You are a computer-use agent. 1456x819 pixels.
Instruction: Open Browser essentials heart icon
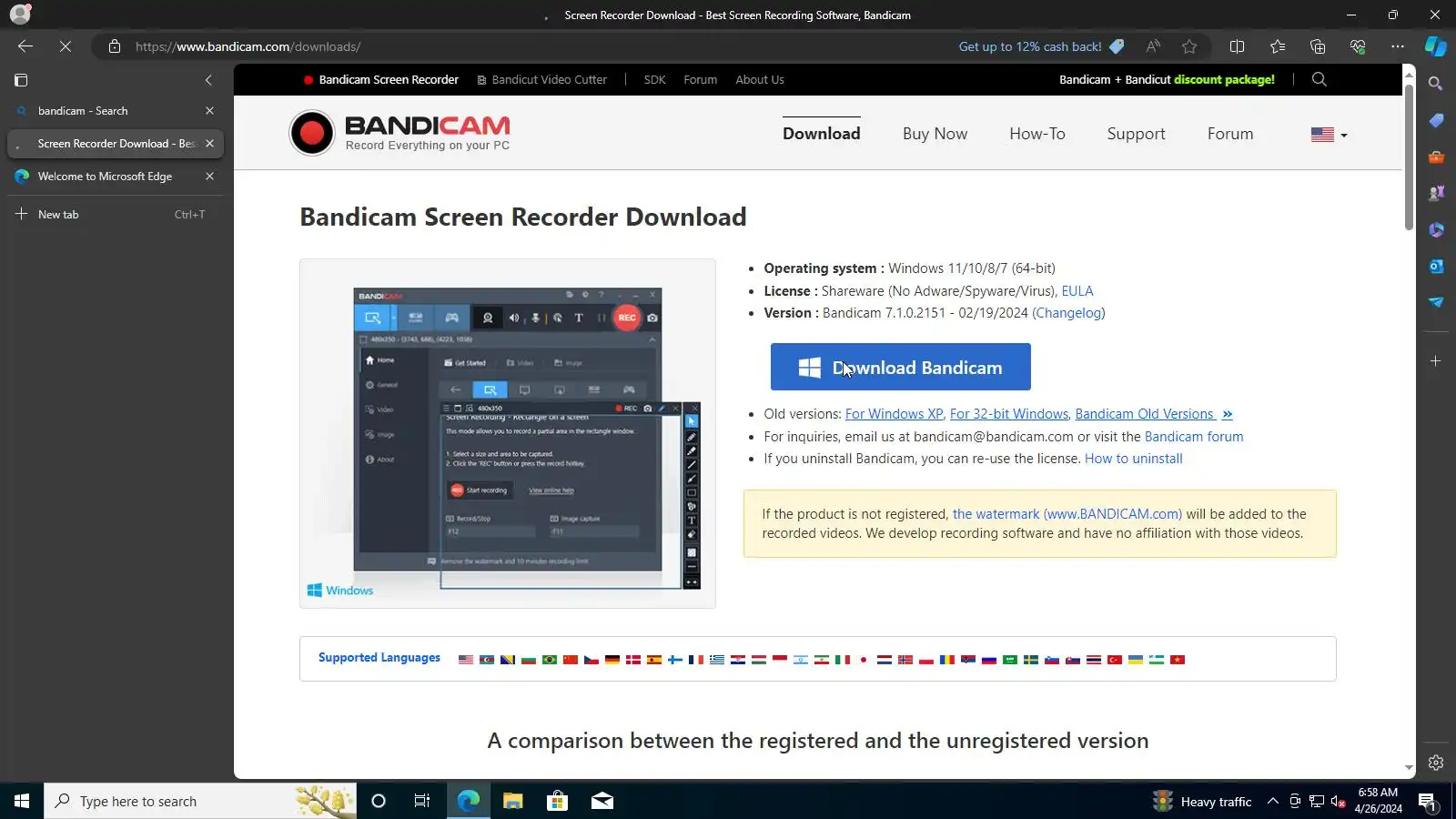[x=1358, y=46]
